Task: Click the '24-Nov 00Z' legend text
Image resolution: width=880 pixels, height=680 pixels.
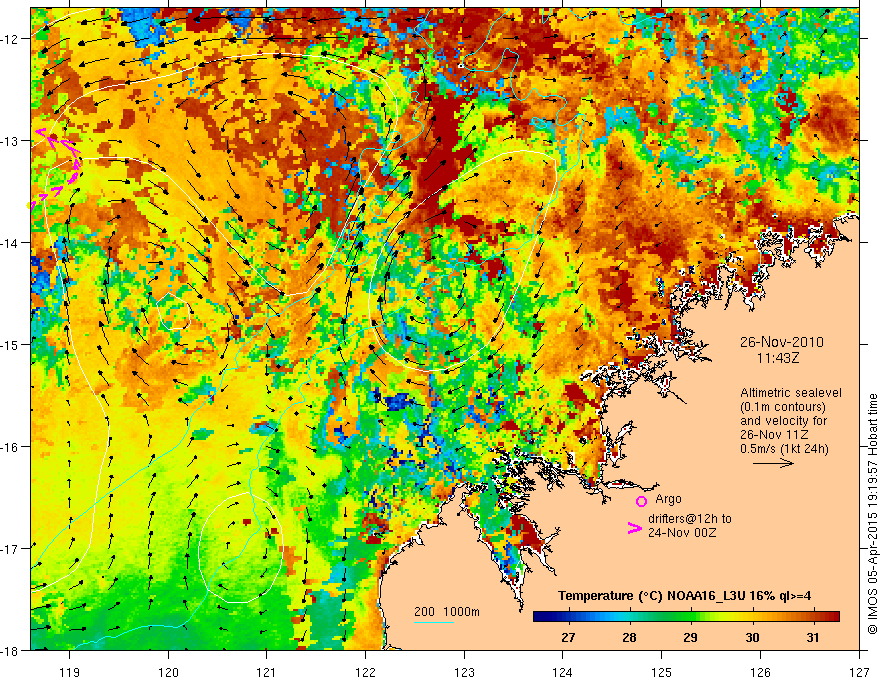Action: pos(682,532)
